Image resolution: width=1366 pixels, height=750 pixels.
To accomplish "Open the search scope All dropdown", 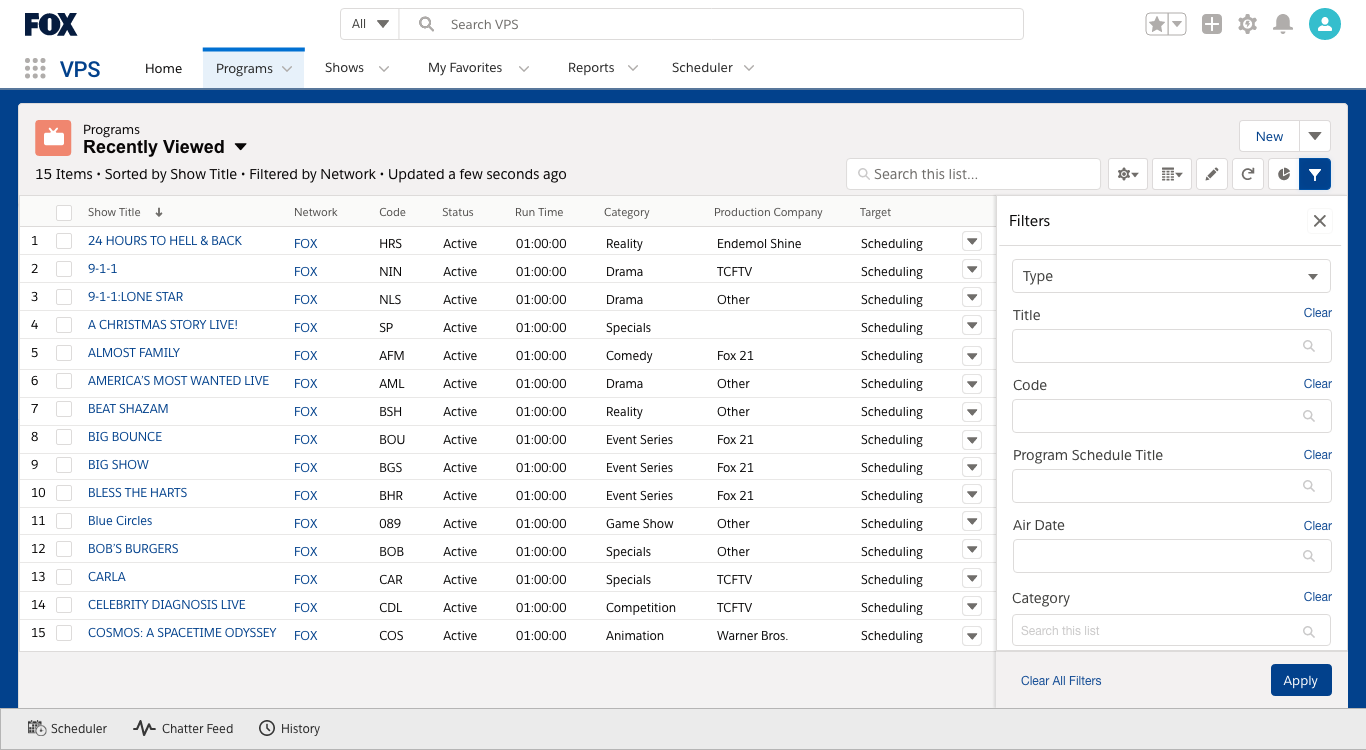I will tap(370, 24).
